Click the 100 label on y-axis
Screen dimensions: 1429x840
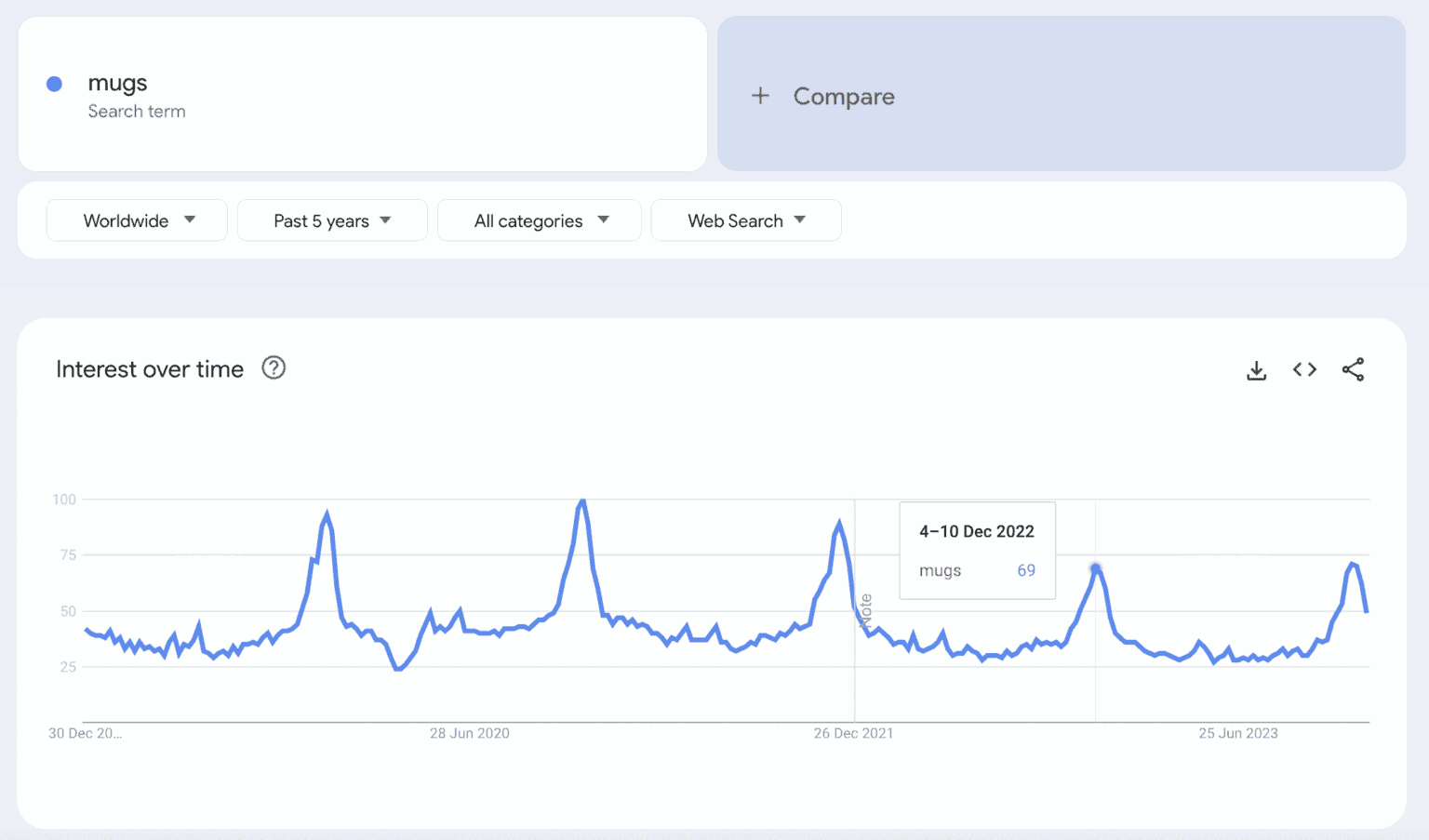[64, 500]
